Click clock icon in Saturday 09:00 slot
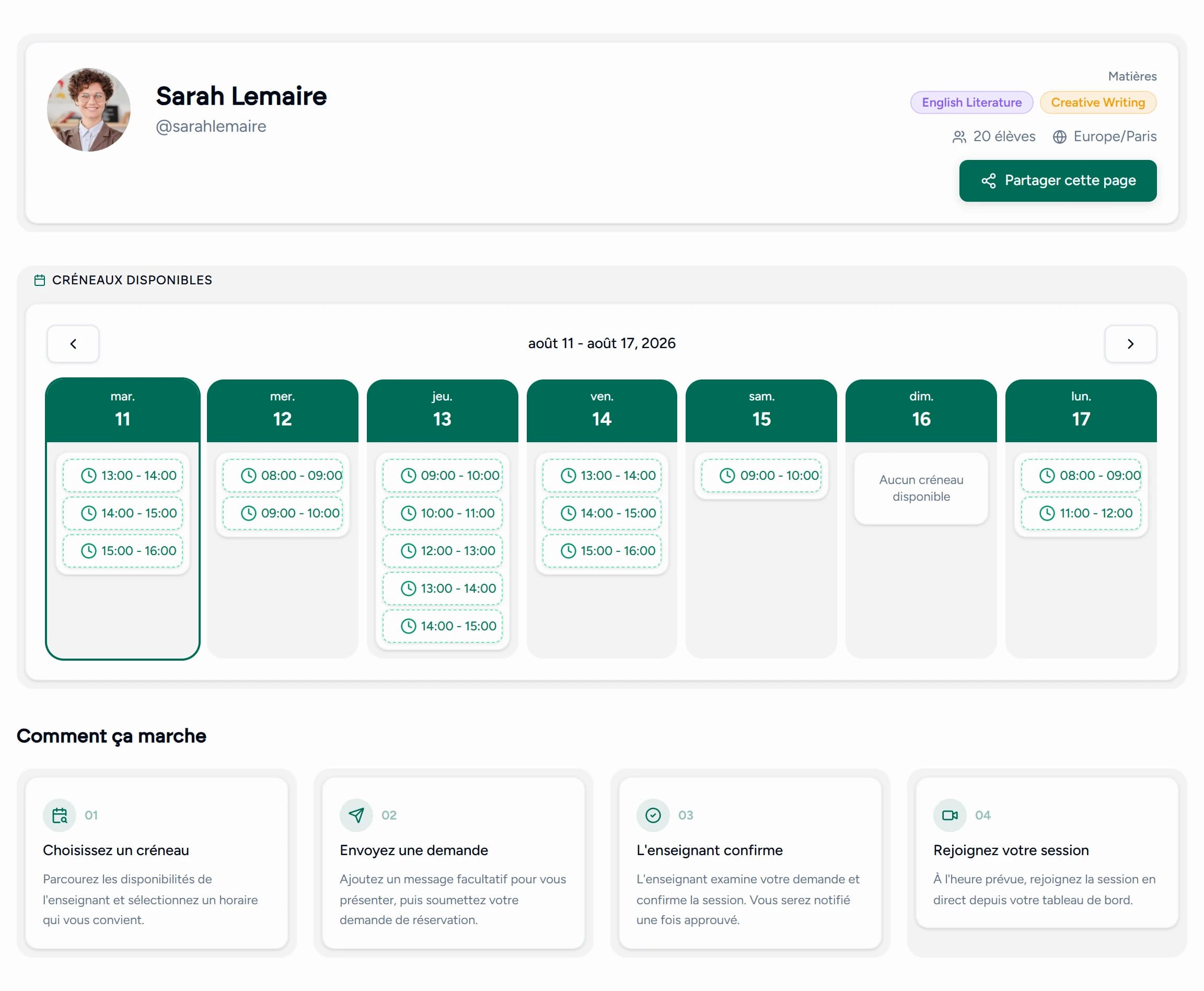1204x991 pixels. click(x=727, y=476)
